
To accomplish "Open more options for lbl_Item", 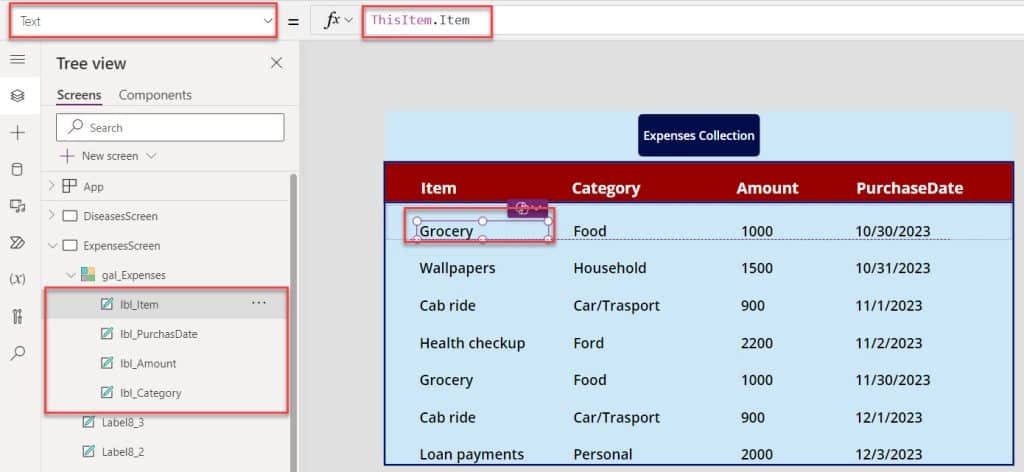I will coord(259,303).
